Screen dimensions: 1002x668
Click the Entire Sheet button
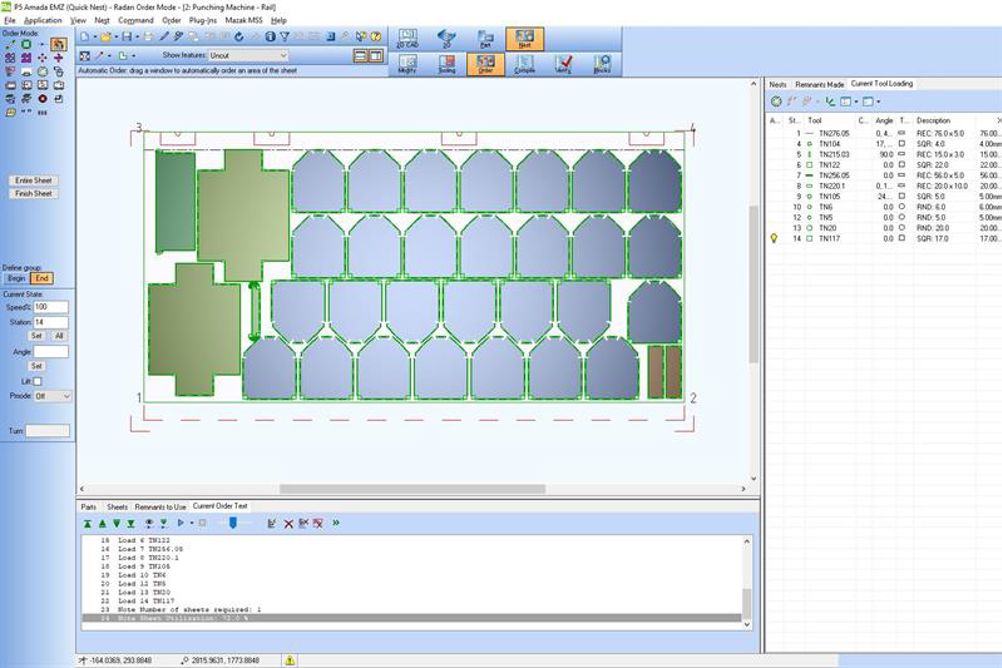pyautogui.click(x=33, y=181)
